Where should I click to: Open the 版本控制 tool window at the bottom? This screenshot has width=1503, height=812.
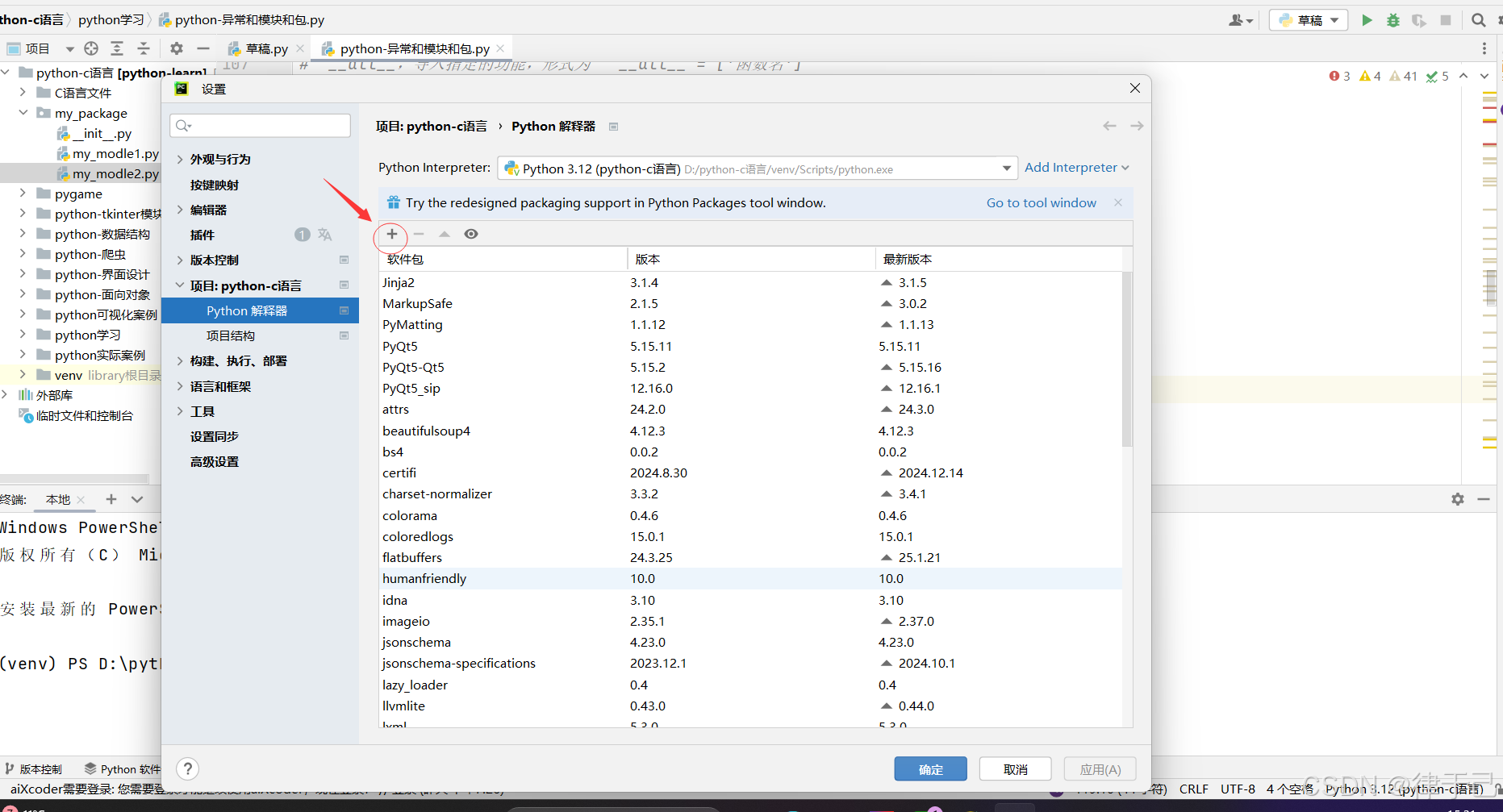point(34,769)
